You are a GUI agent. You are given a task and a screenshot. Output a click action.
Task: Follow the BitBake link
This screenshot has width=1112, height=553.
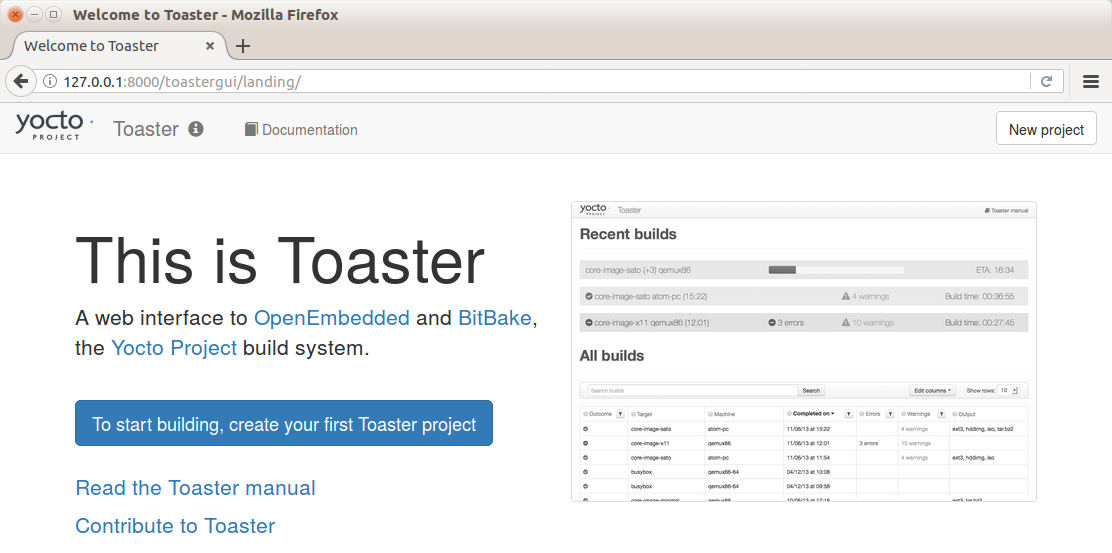click(x=495, y=318)
